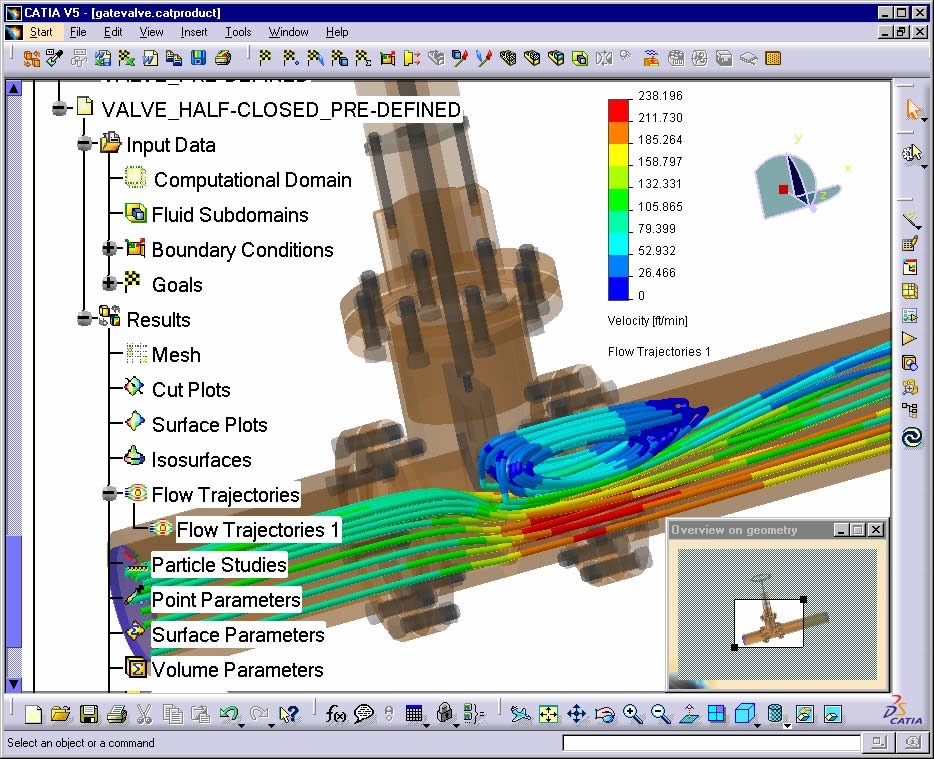Click the Print icon in bottom toolbar

pos(116,714)
